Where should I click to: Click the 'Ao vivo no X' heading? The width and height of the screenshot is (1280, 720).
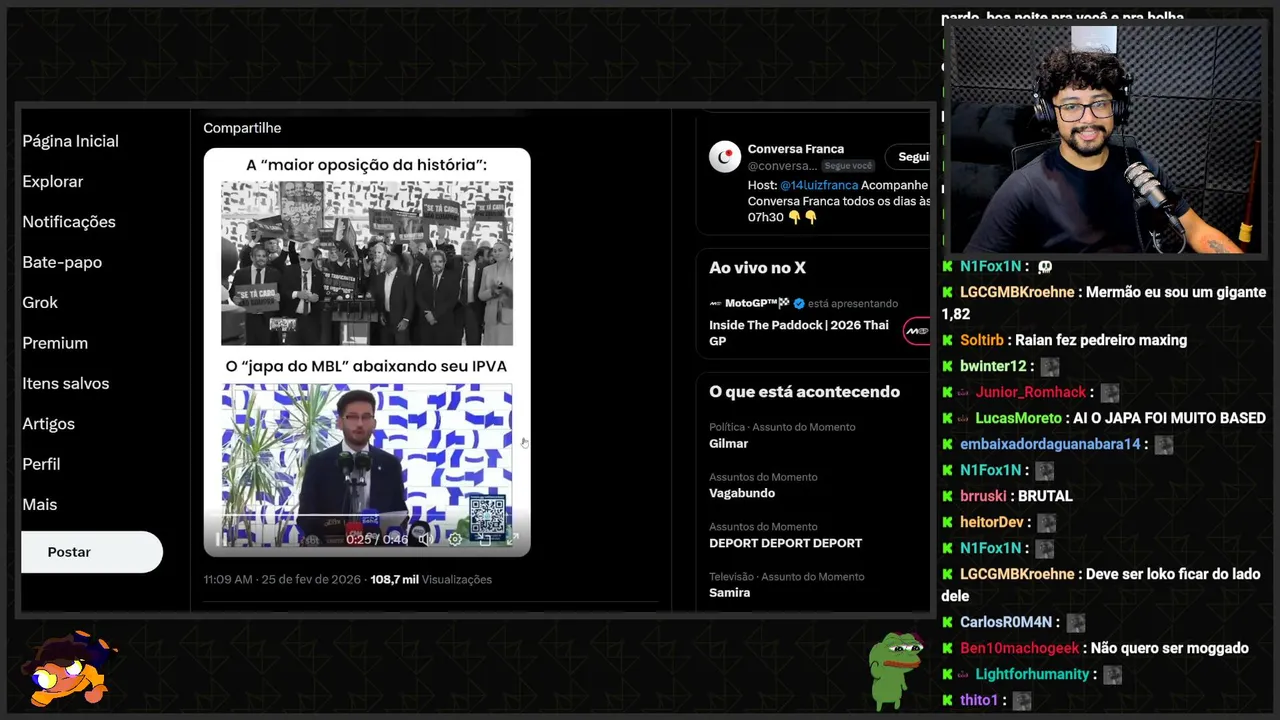tap(757, 268)
